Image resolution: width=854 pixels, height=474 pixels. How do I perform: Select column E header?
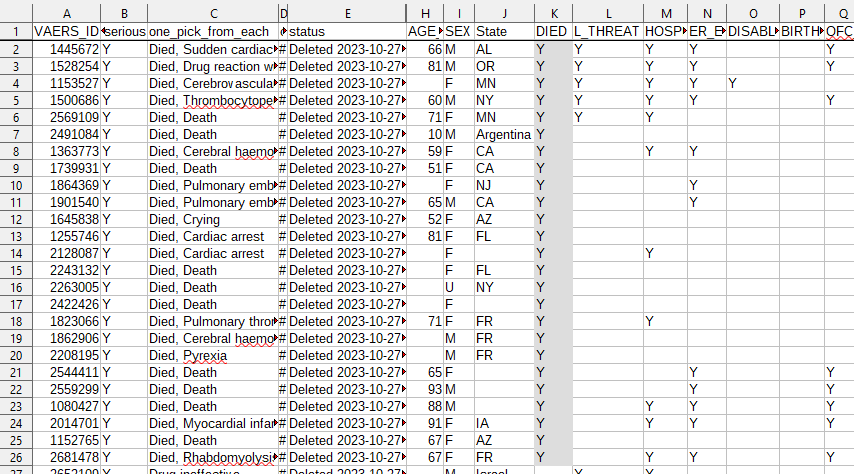(x=347, y=14)
